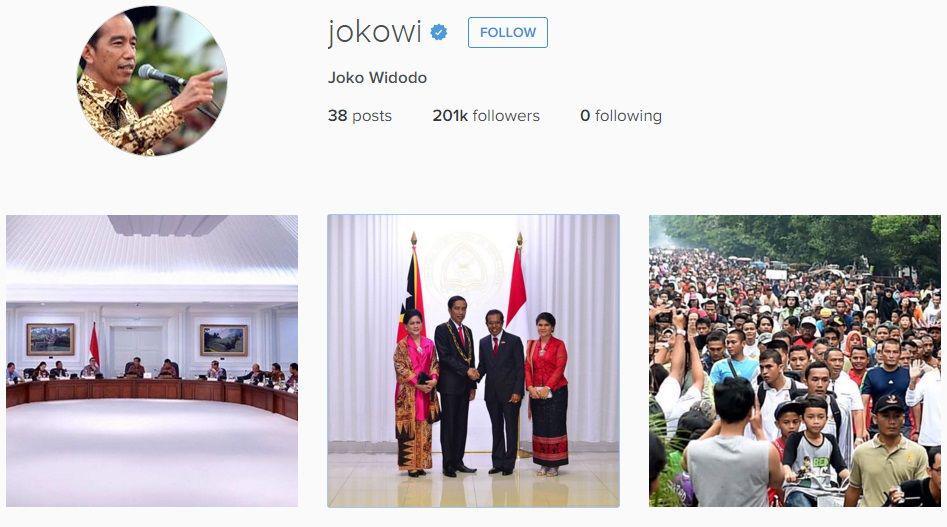The image size is (947, 527).
Task: Open the 0 following list
Action: [x=621, y=115]
